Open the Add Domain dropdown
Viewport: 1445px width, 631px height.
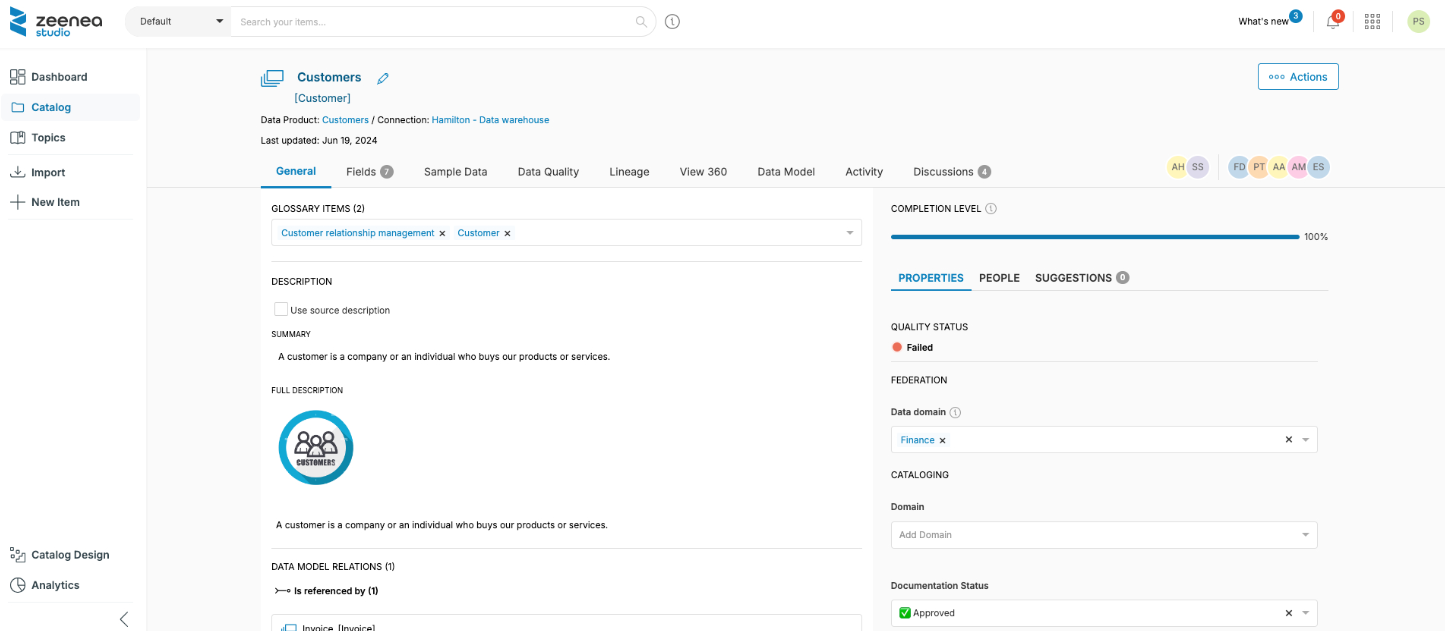(x=1103, y=535)
